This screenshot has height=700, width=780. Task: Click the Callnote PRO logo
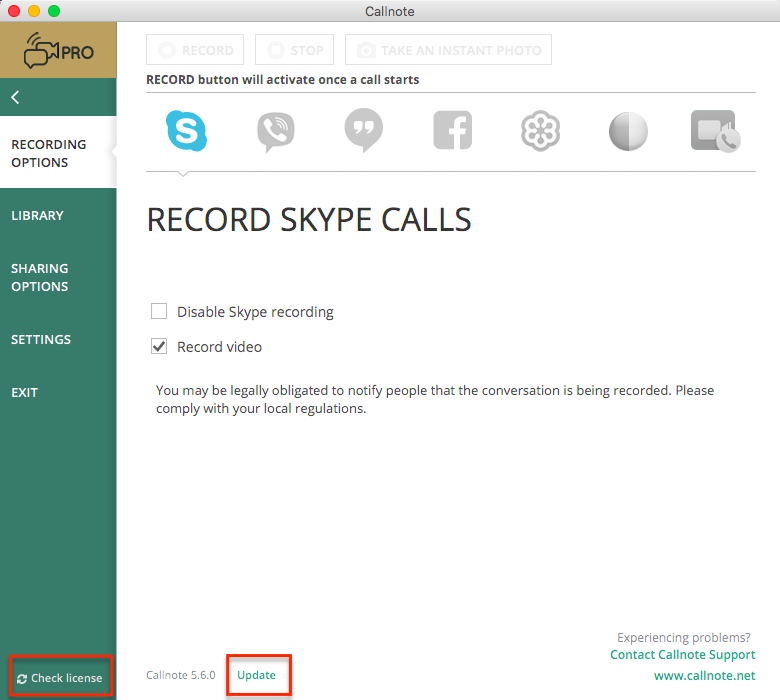pos(58,50)
